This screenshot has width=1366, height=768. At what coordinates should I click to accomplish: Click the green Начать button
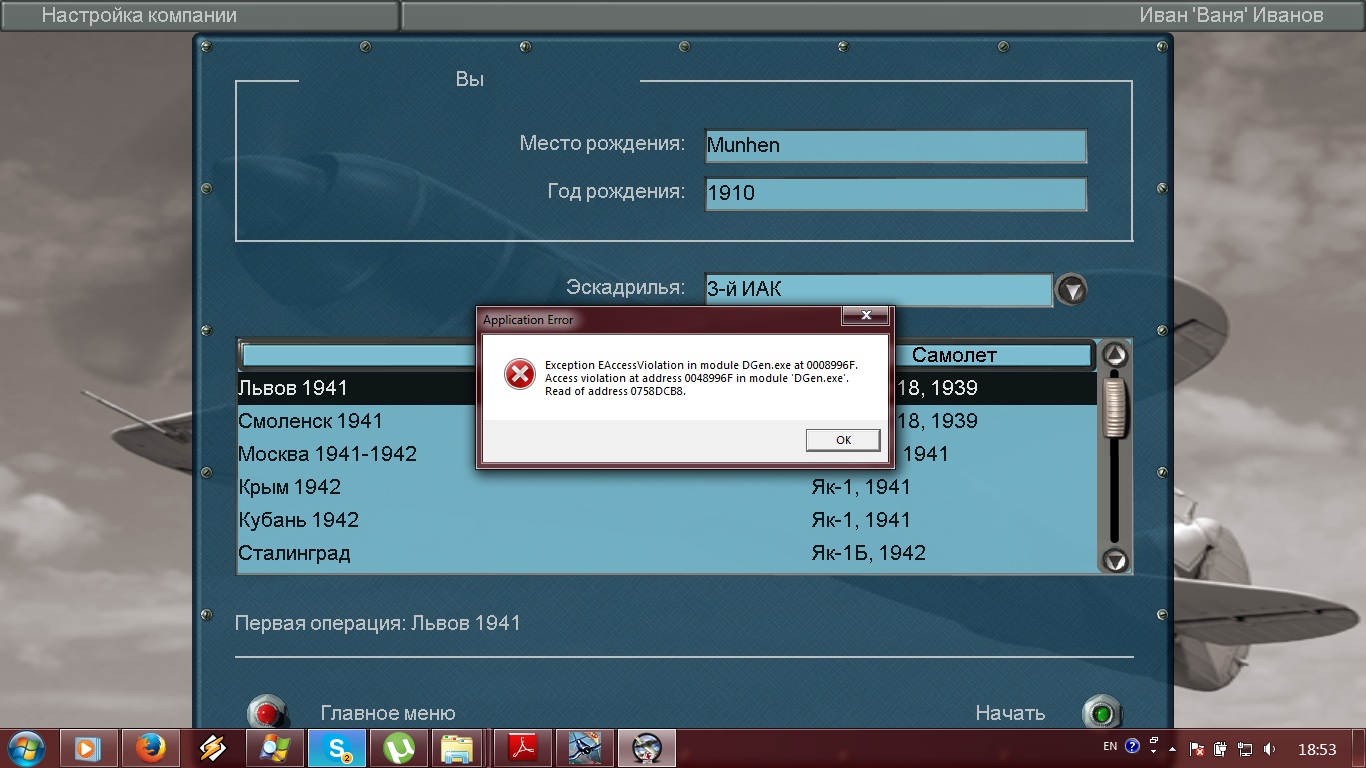coord(1102,713)
